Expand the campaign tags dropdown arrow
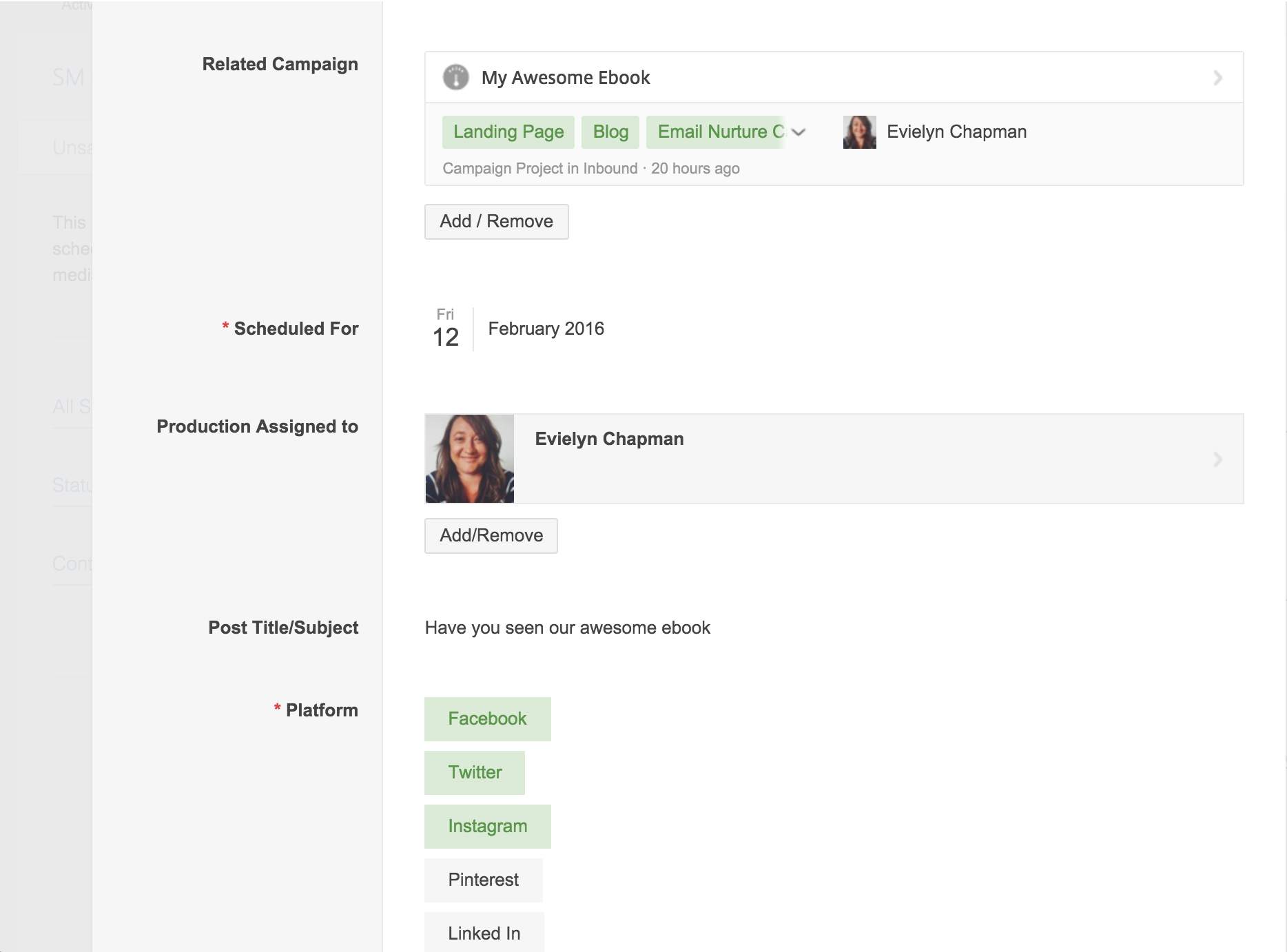This screenshot has height=952, width=1287. tap(799, 132)
